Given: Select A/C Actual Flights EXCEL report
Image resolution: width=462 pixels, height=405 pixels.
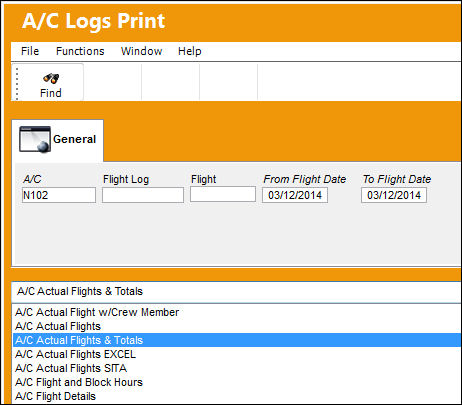Looking at the screenshot, I should click(237, 354).
